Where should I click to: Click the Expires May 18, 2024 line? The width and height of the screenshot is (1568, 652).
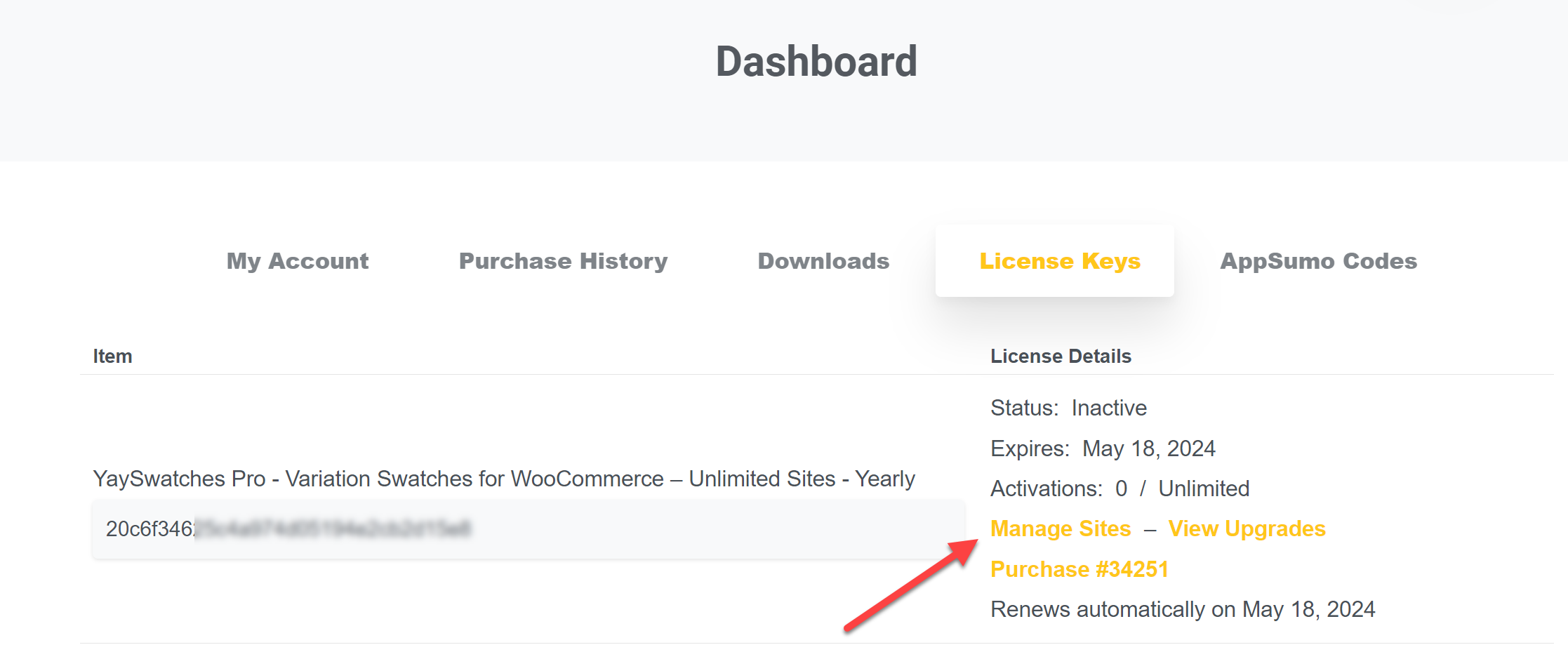pyautogui.click(x=1103, y=448)
